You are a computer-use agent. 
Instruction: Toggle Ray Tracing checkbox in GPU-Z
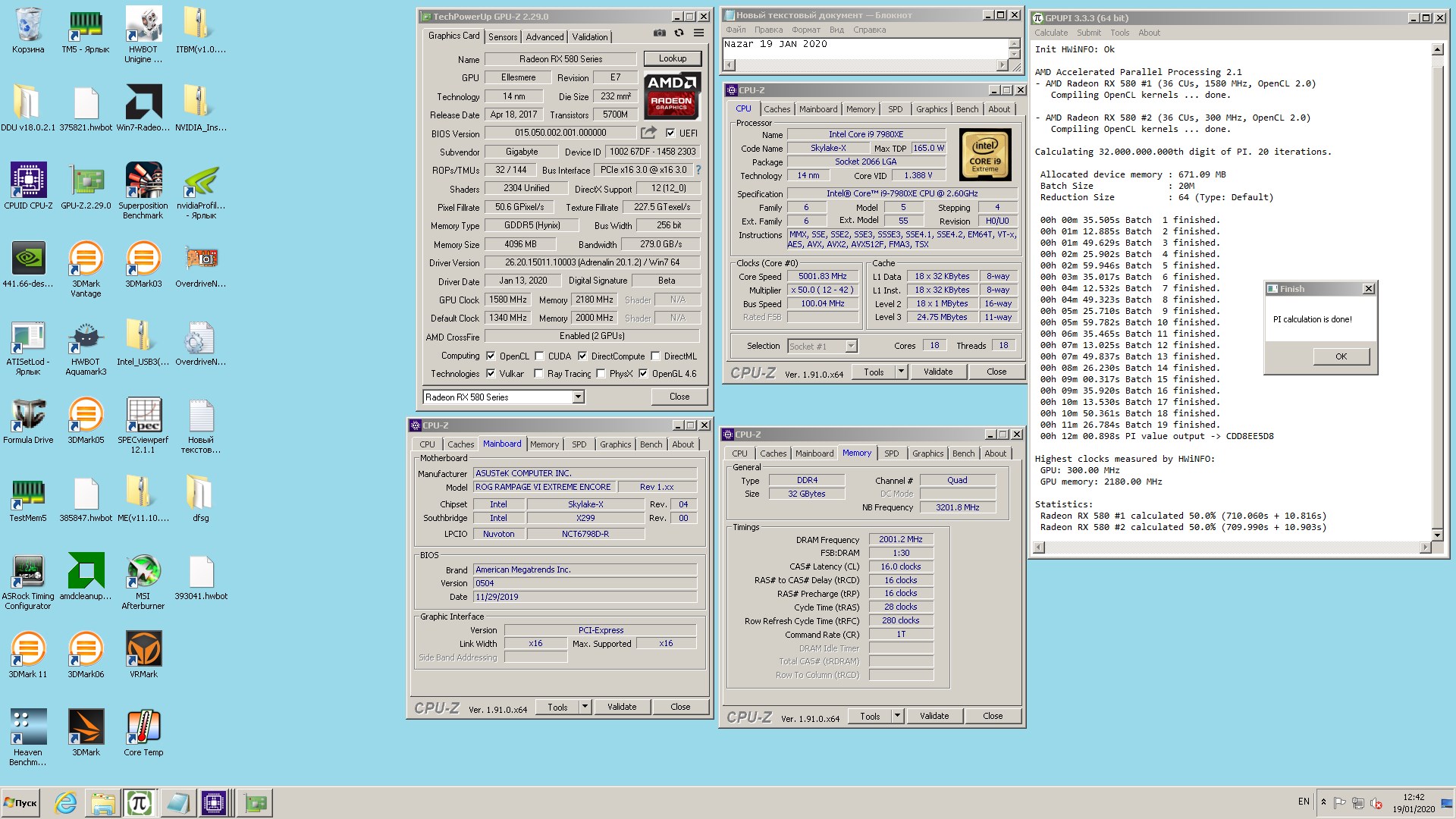(x=538, y=373)
